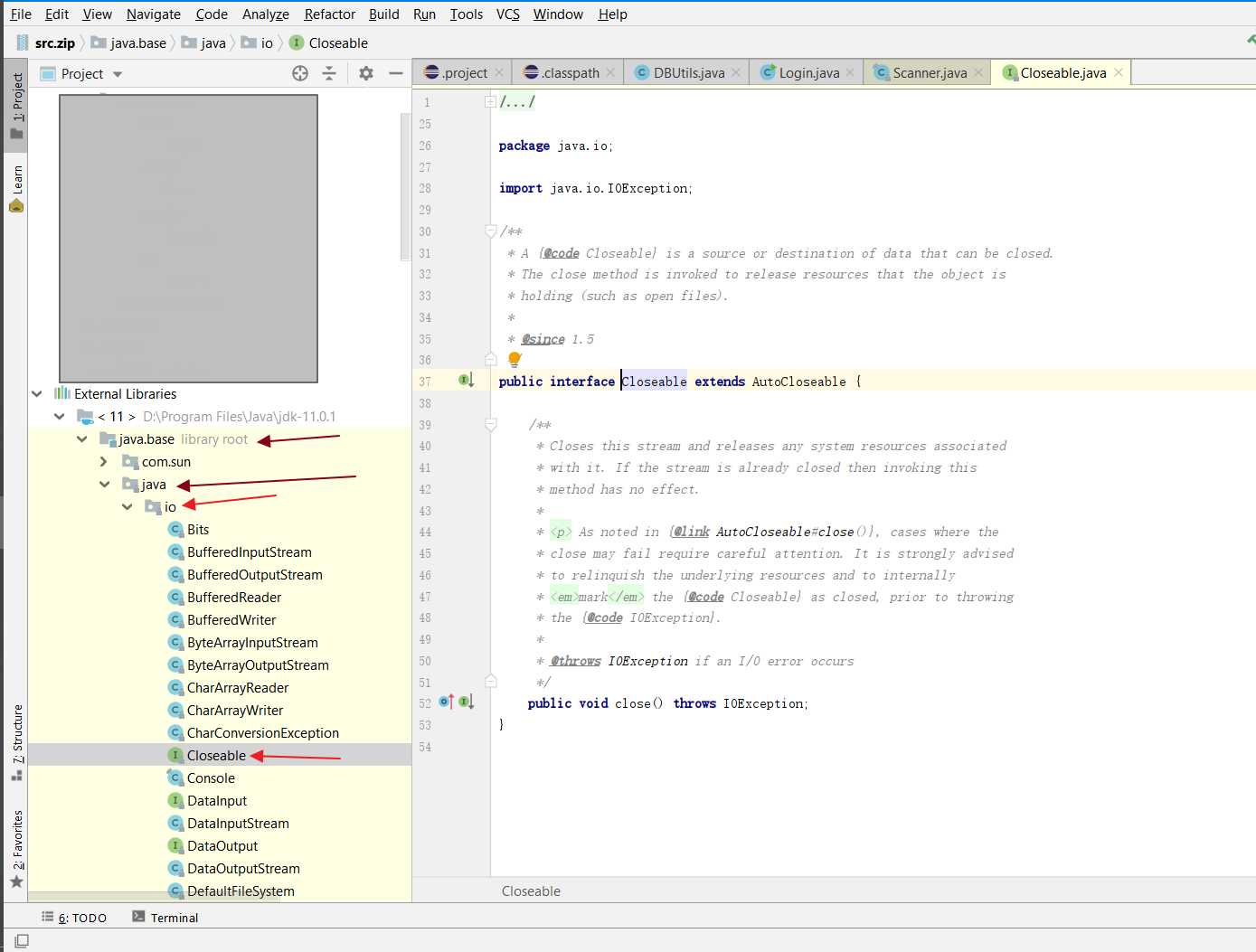
Task: Select BufferedReader in the tree
Action: pos(233,597)
